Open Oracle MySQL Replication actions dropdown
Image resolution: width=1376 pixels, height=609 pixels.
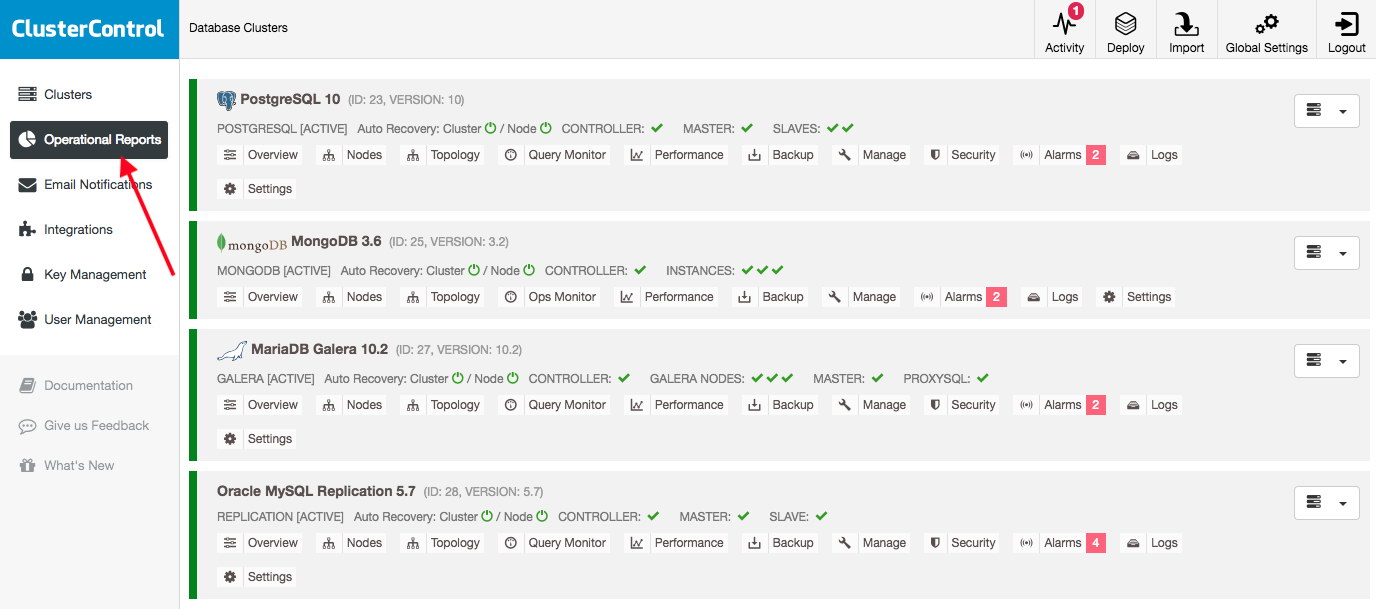(1326, 503)
